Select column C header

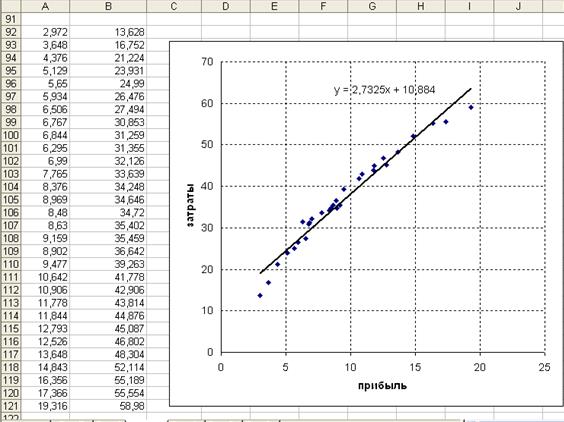(x=174, y=6)
